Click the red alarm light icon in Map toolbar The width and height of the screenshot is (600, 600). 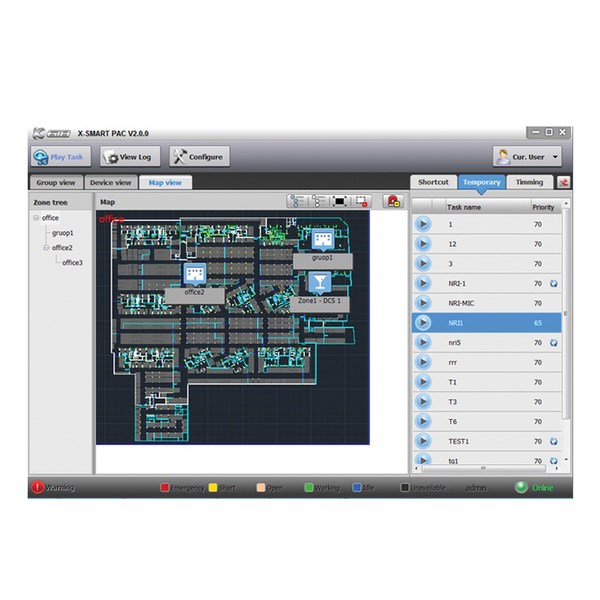pos(393,201)
